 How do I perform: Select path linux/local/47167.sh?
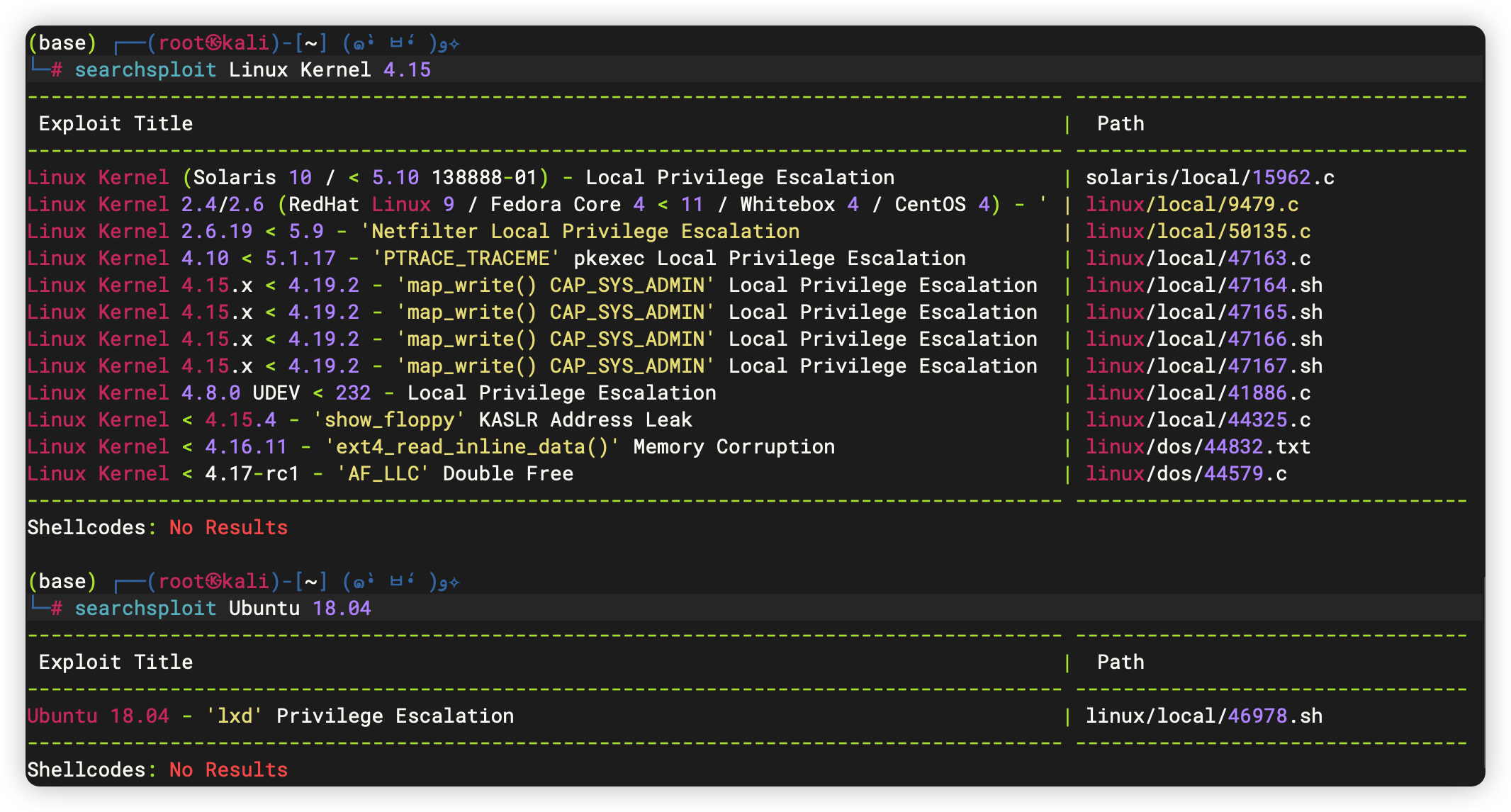[1204, 366]
